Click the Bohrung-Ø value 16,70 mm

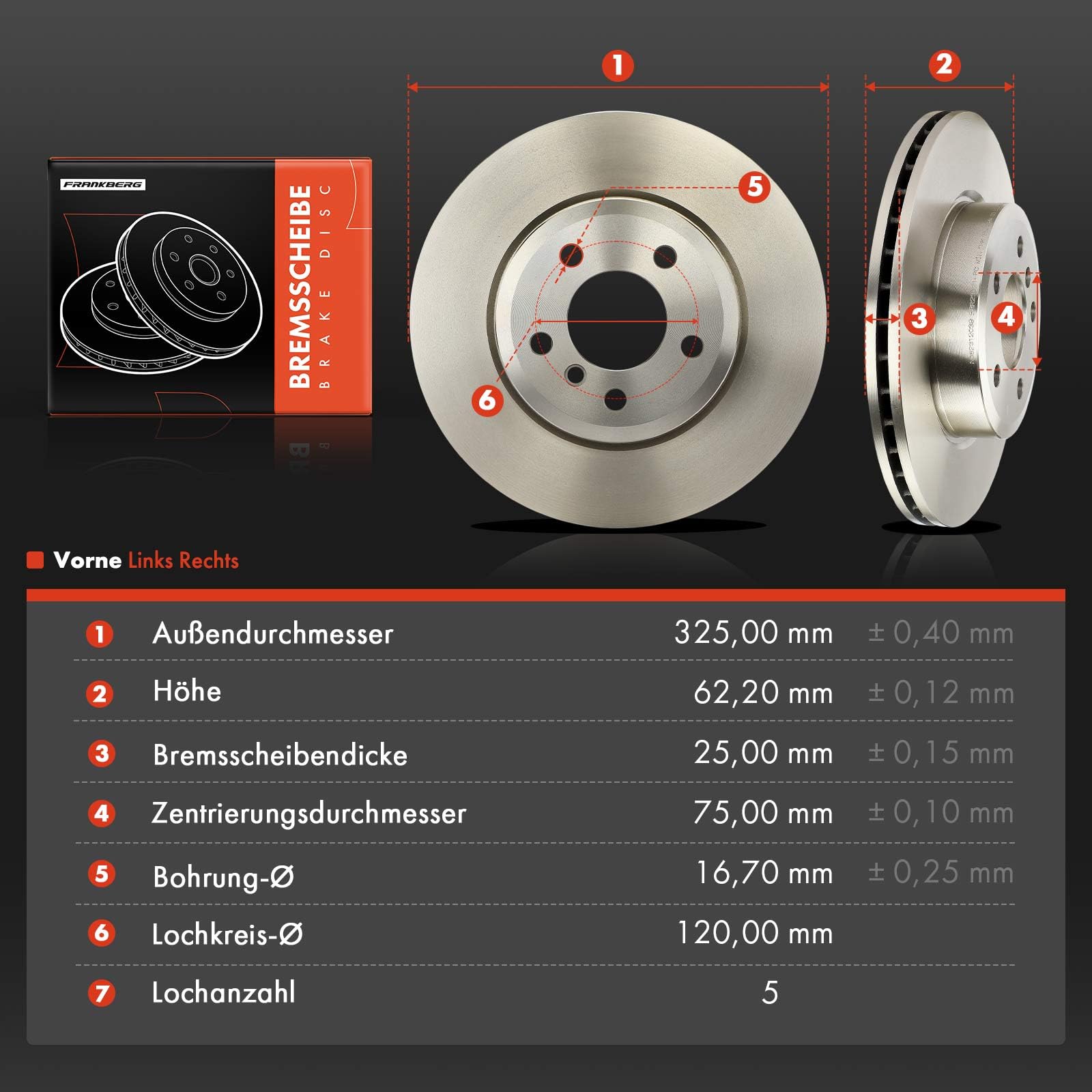point(764,873)
